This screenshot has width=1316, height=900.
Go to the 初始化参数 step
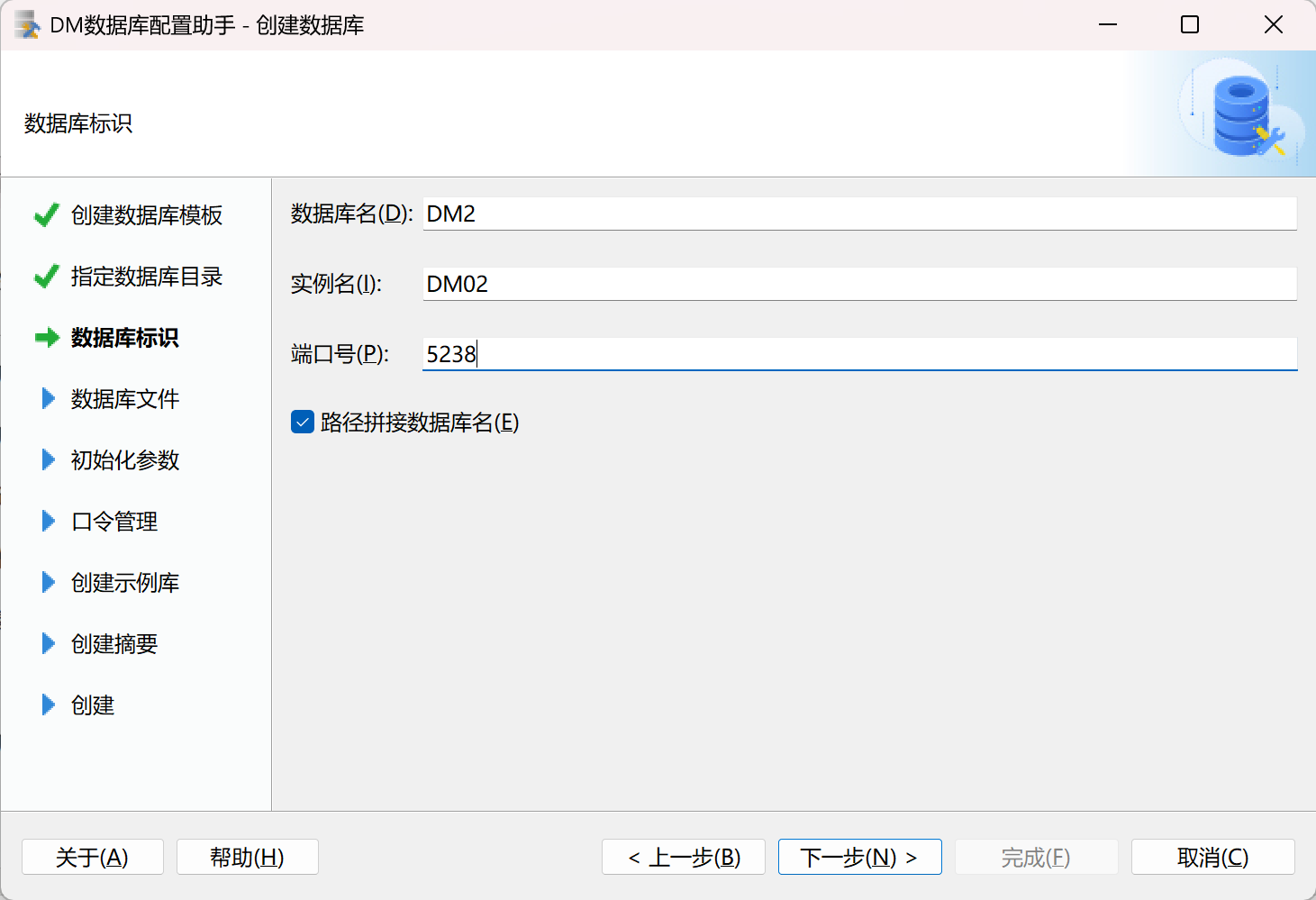pyautogui.click(x=125, y=460)
